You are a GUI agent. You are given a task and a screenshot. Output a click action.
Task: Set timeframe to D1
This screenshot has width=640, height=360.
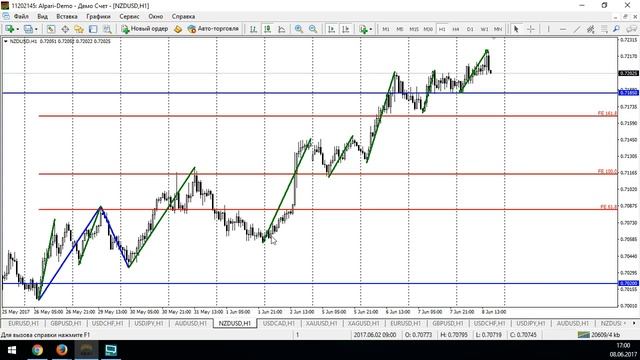(470, 29)
